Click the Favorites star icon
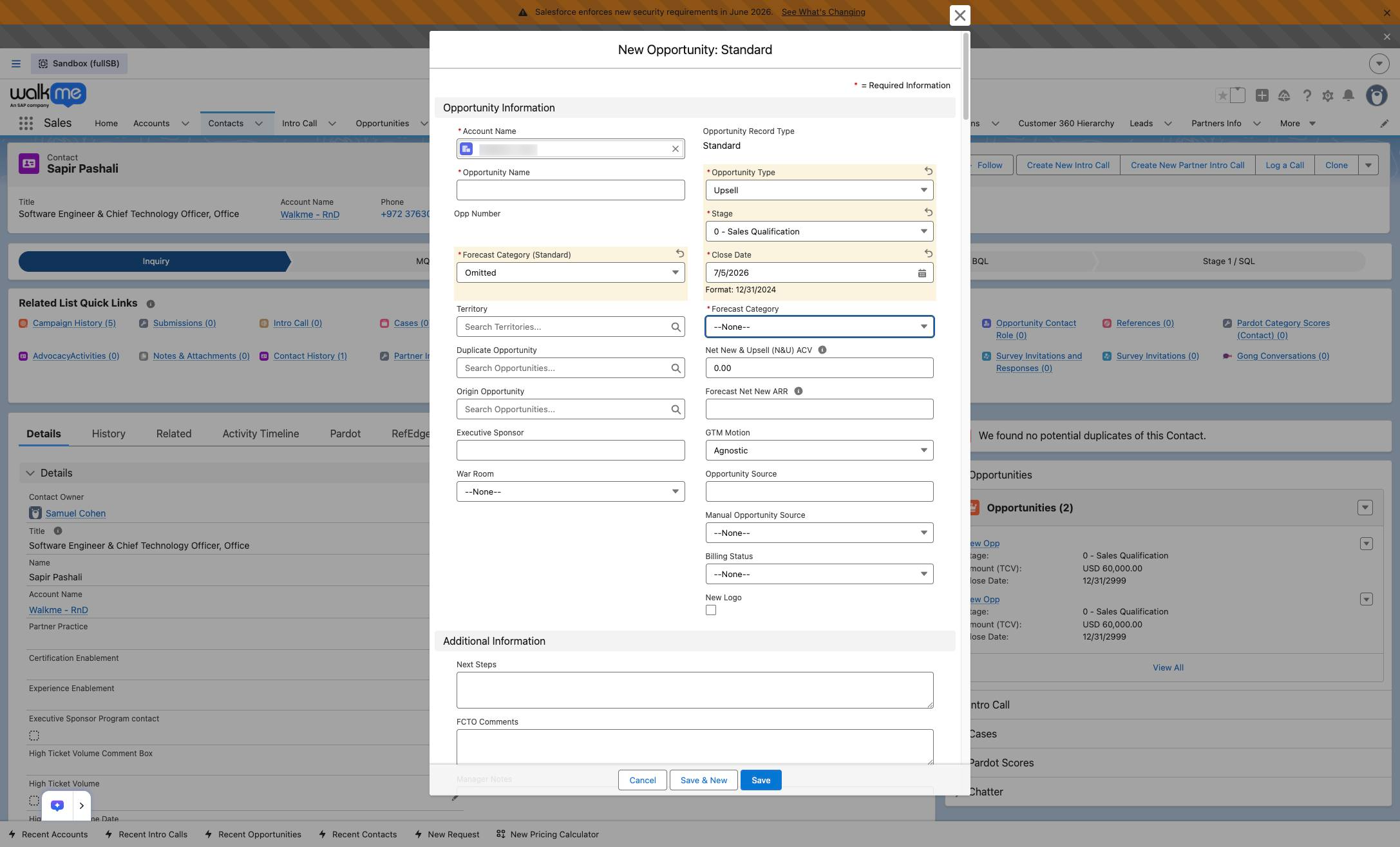The image size is (1400, 847). (1222, 95)
